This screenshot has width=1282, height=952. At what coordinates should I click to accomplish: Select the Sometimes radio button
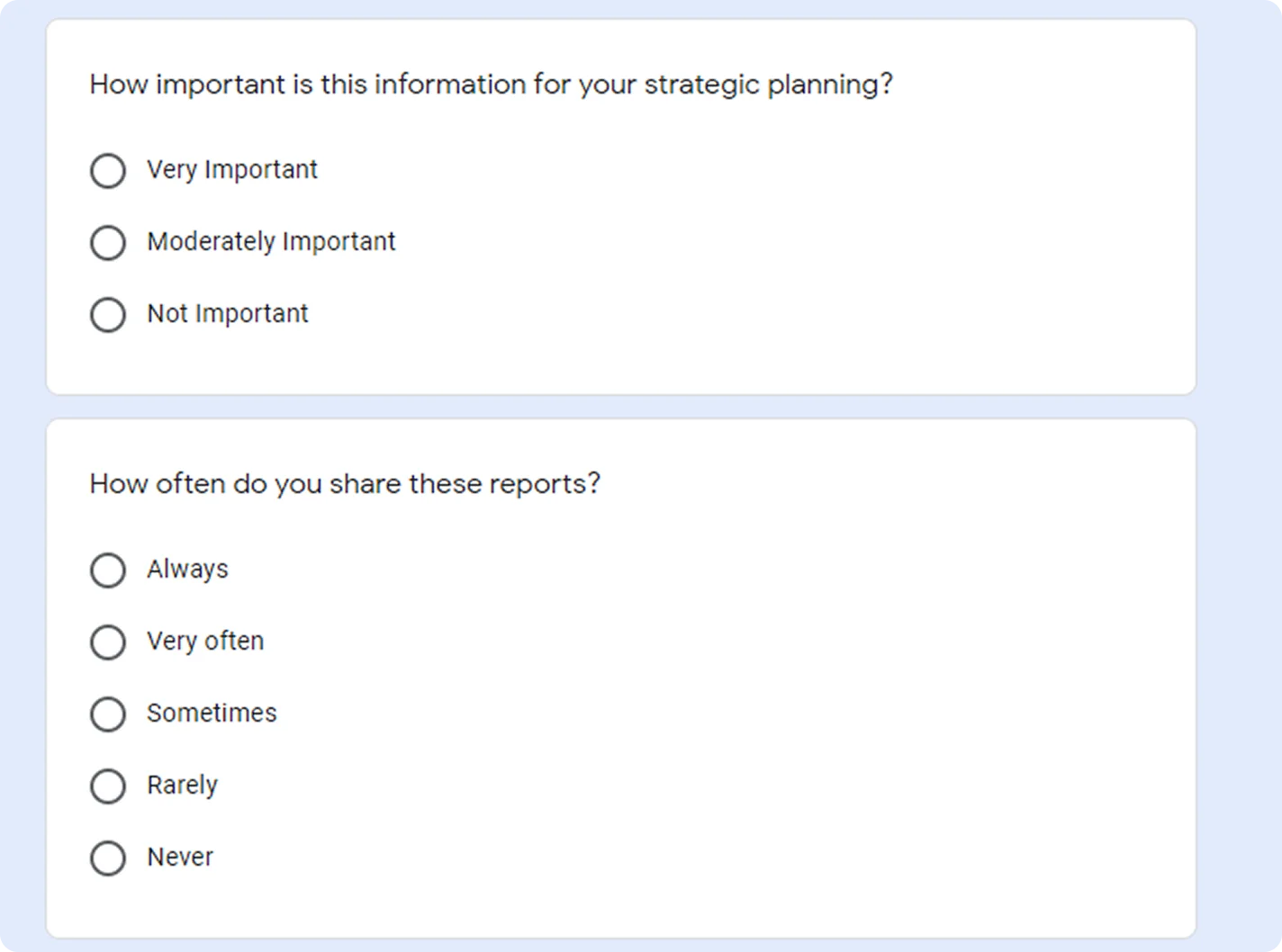(x=107, y=714)
